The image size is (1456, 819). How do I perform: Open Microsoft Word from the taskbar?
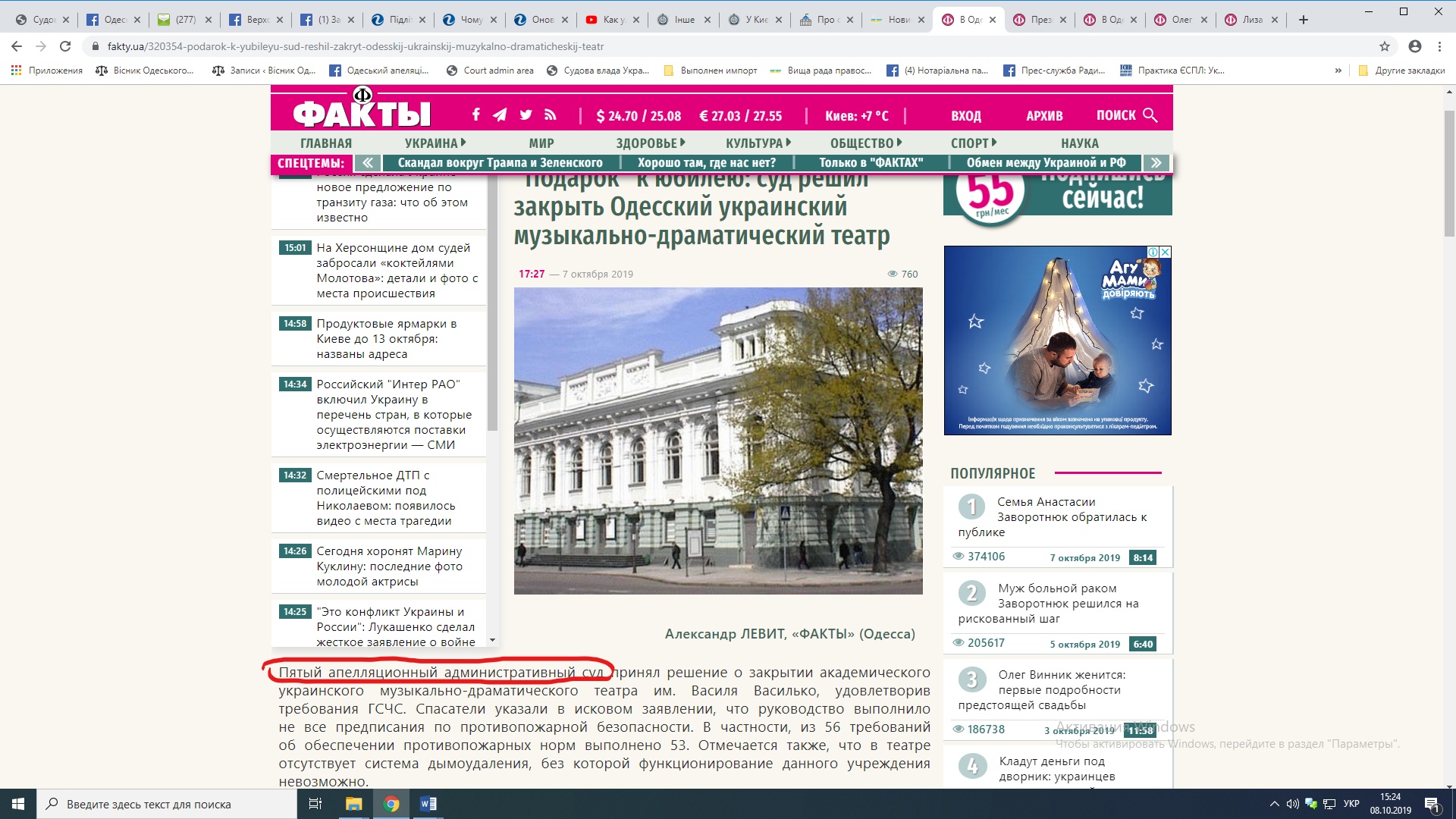[x=428, y=804]
